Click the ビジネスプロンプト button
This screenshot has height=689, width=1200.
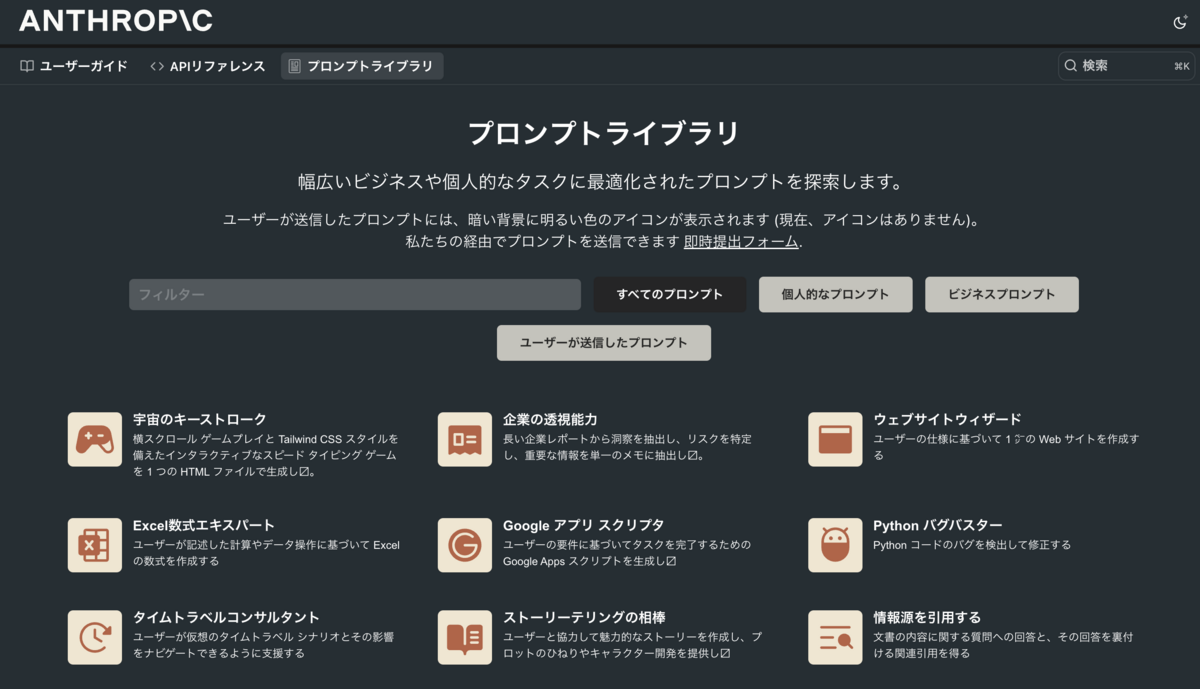pyautogui.click(x=1001, y=294)
